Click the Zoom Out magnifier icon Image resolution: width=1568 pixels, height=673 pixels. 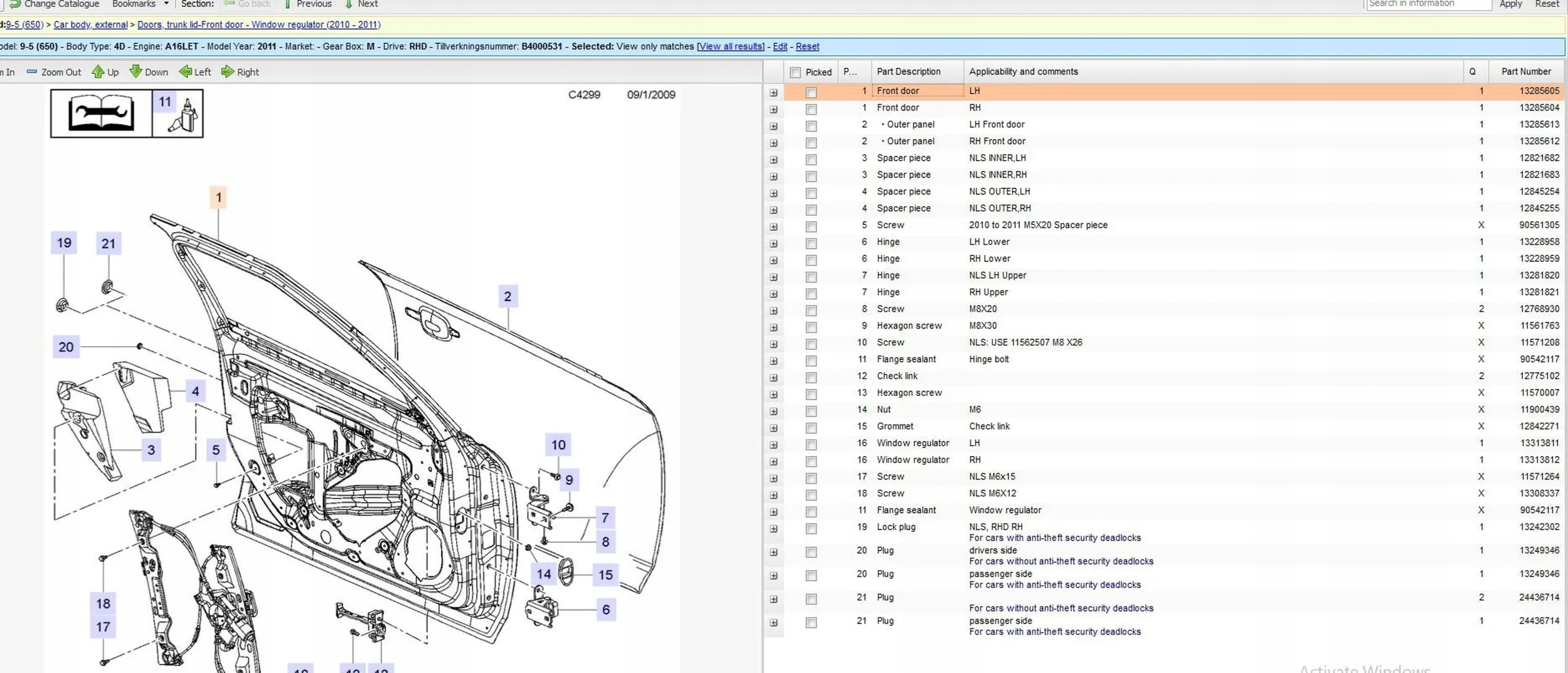(x=32, y=72)
